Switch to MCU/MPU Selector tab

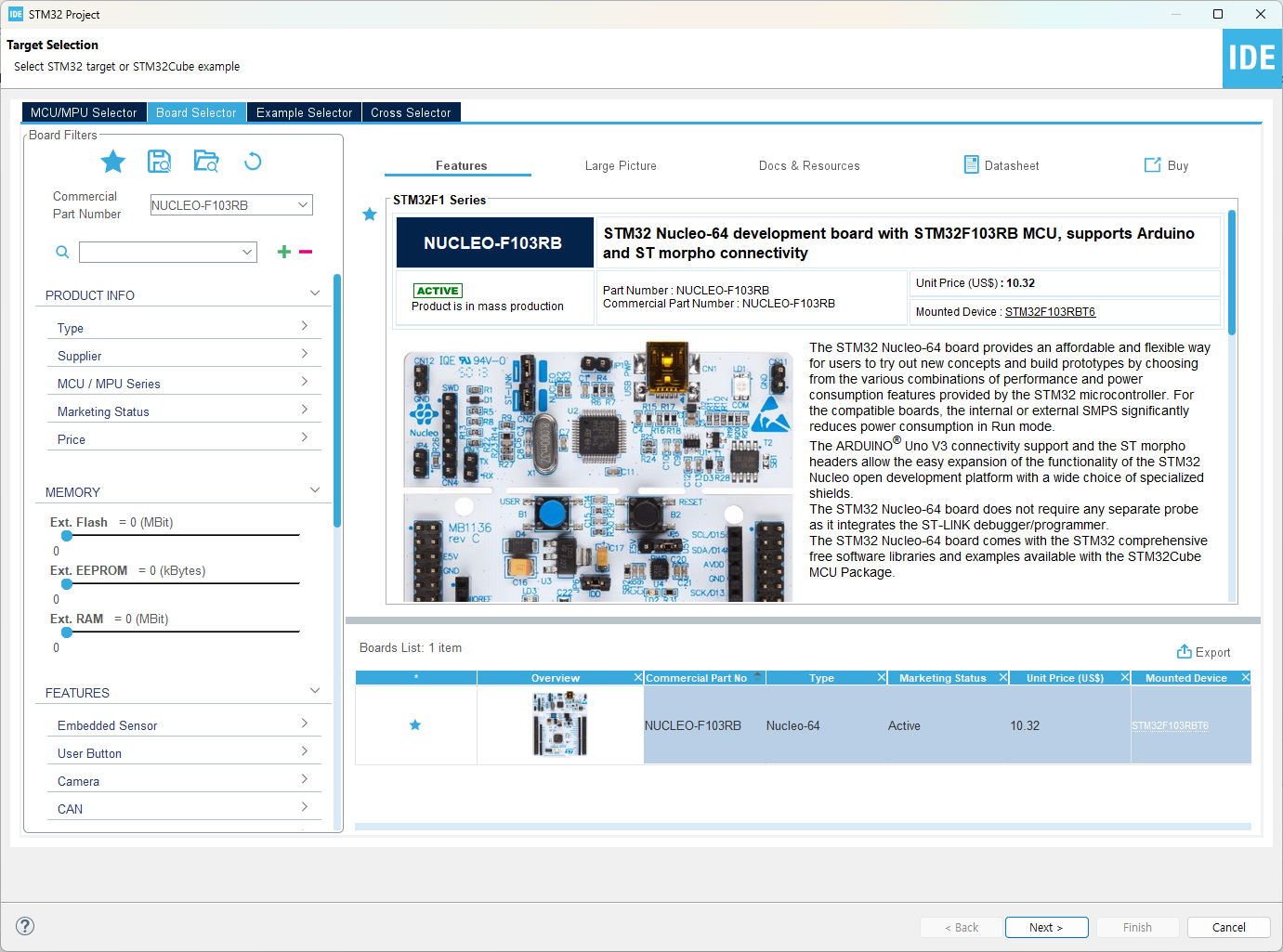pos(84,112)
